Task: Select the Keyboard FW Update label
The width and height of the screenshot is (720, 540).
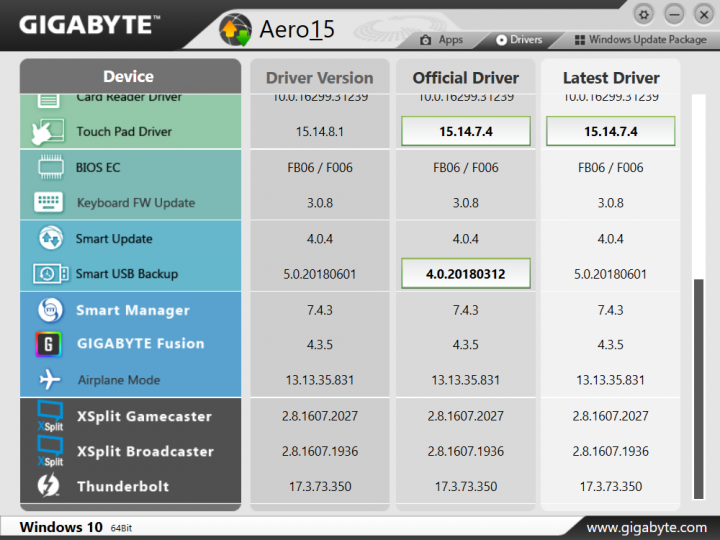Action: pyautogui.click(x=136, y=203)
